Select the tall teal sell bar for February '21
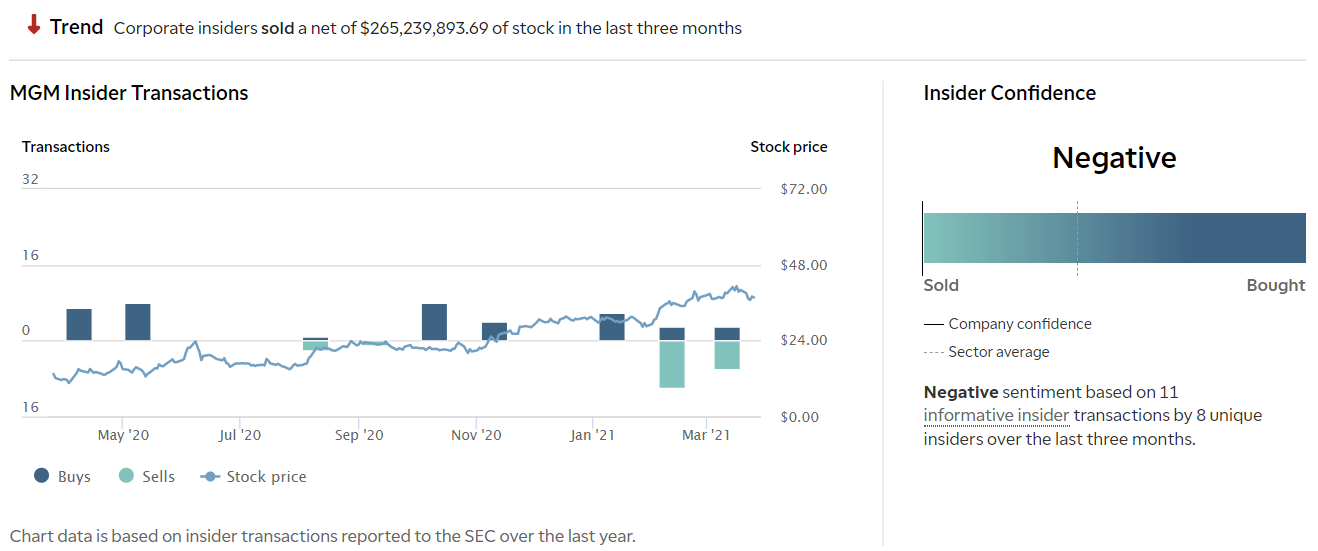This screenshot has height=551, width=1318. tap(672, 364)
